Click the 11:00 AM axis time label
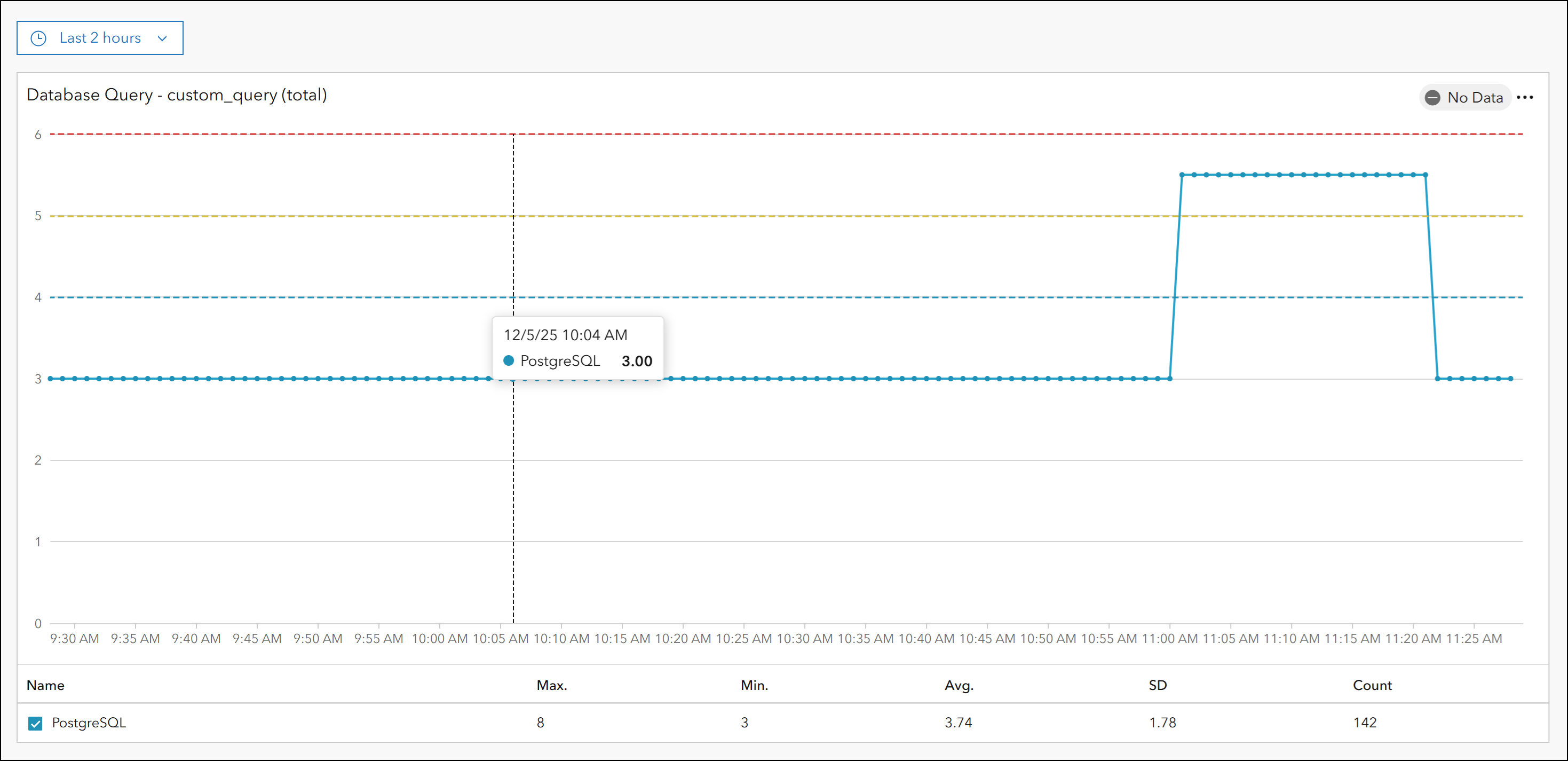 (x=1169, y=639)
